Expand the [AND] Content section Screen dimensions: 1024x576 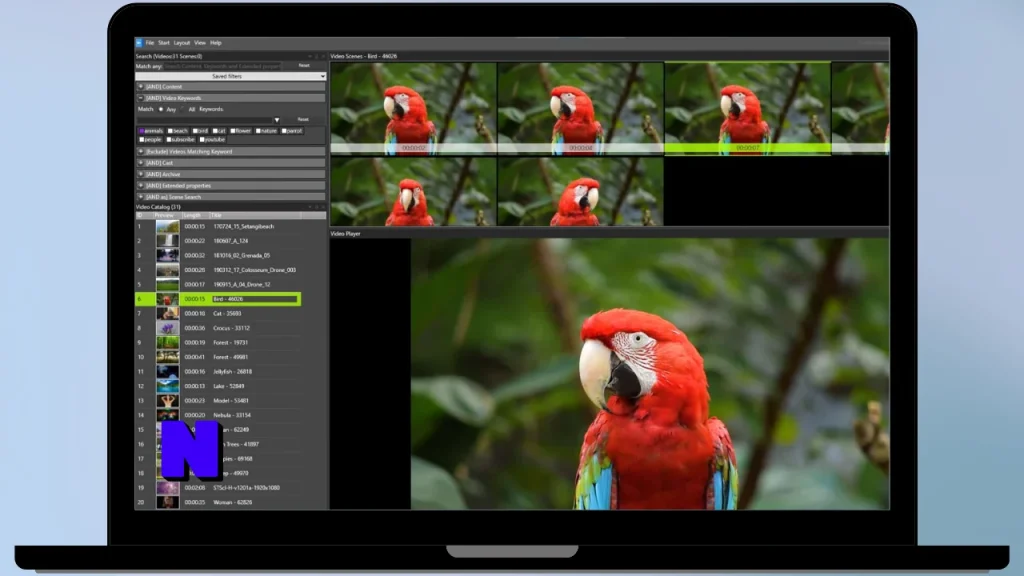230,86
